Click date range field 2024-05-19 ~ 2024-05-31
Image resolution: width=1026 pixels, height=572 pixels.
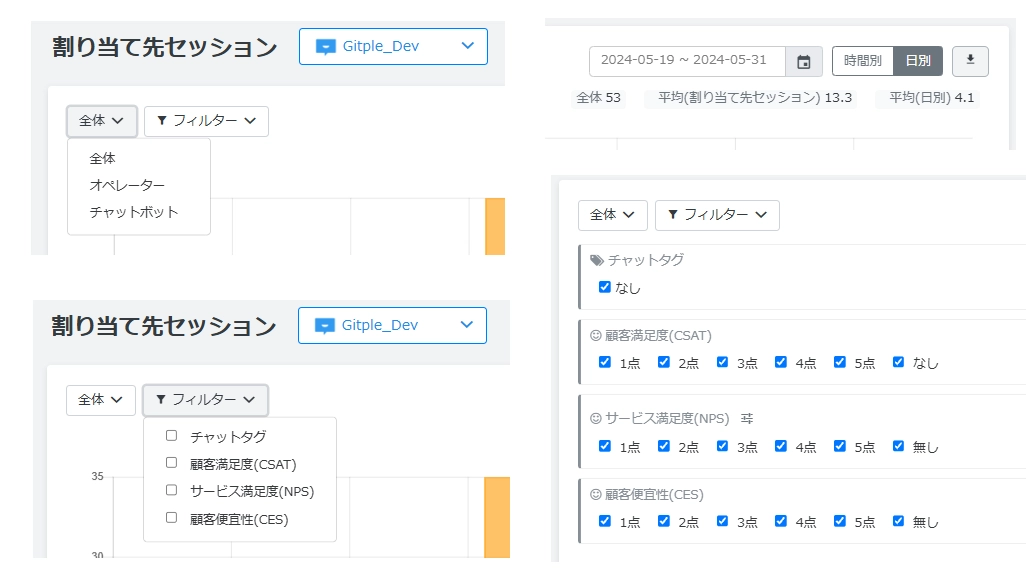(x=687, y=62)
